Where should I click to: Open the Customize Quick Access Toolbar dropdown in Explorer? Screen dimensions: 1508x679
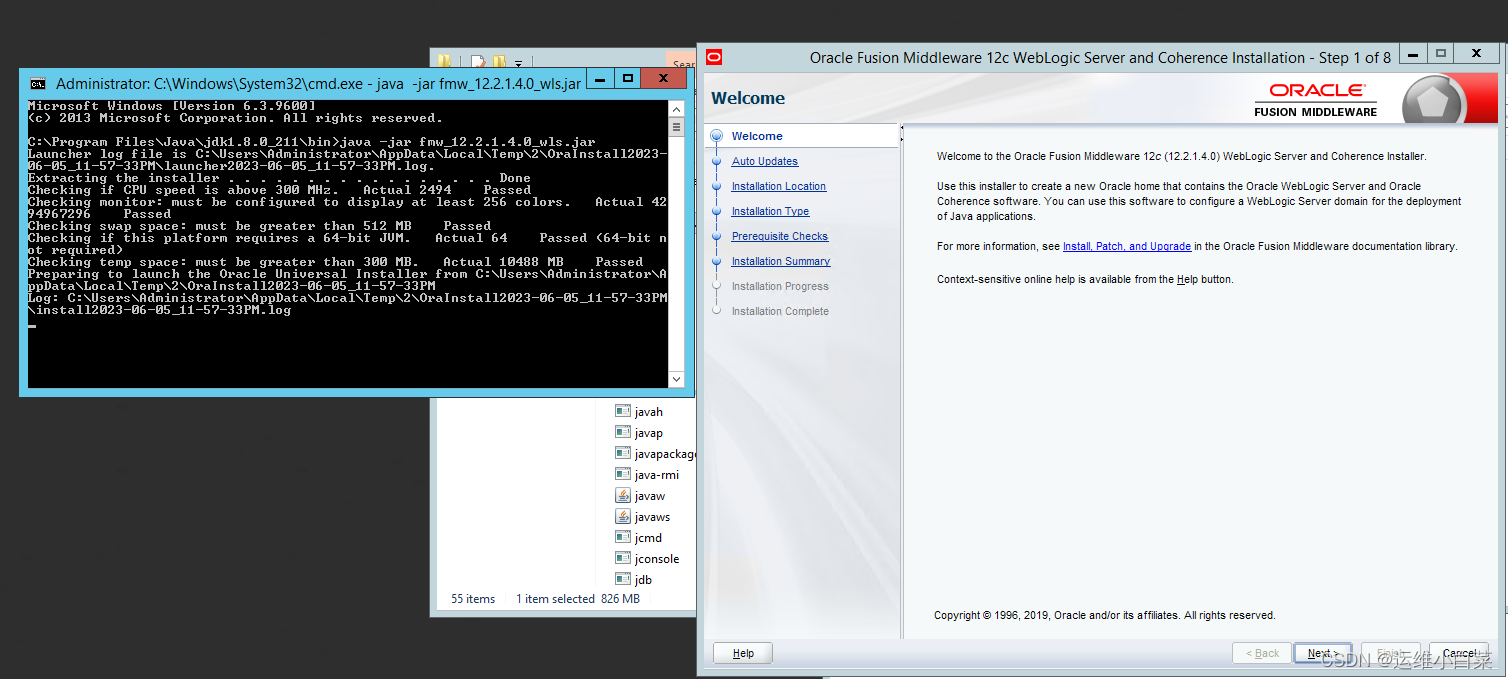[x=518, y=63]
